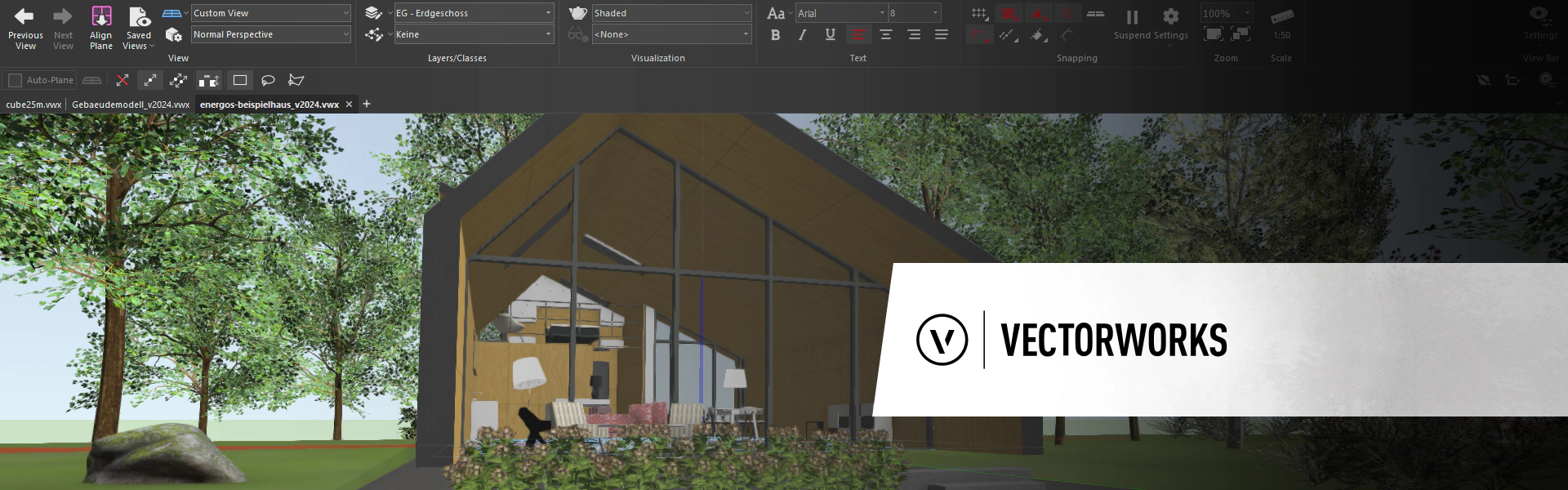
Task: Click the font size field showing 8
Action: (910, 13)
